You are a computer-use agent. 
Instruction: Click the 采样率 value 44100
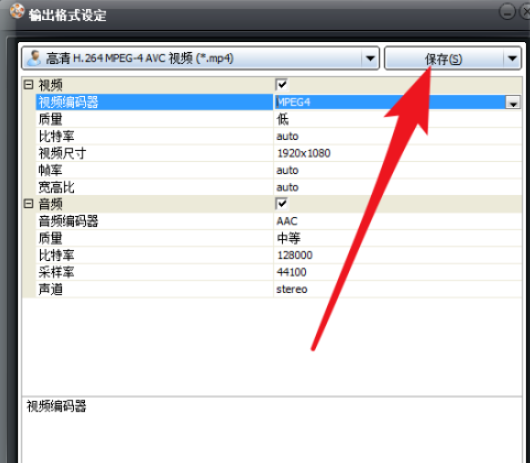tap(291, 272)
